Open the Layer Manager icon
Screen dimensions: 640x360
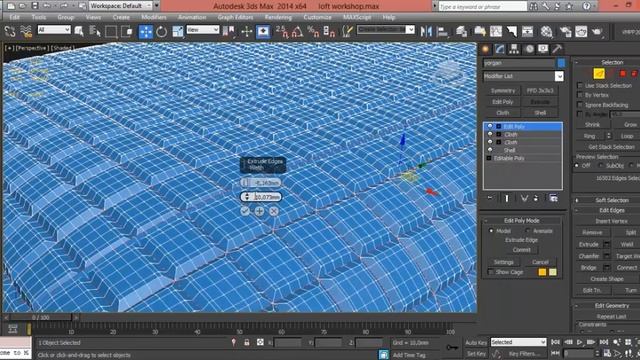461,31
